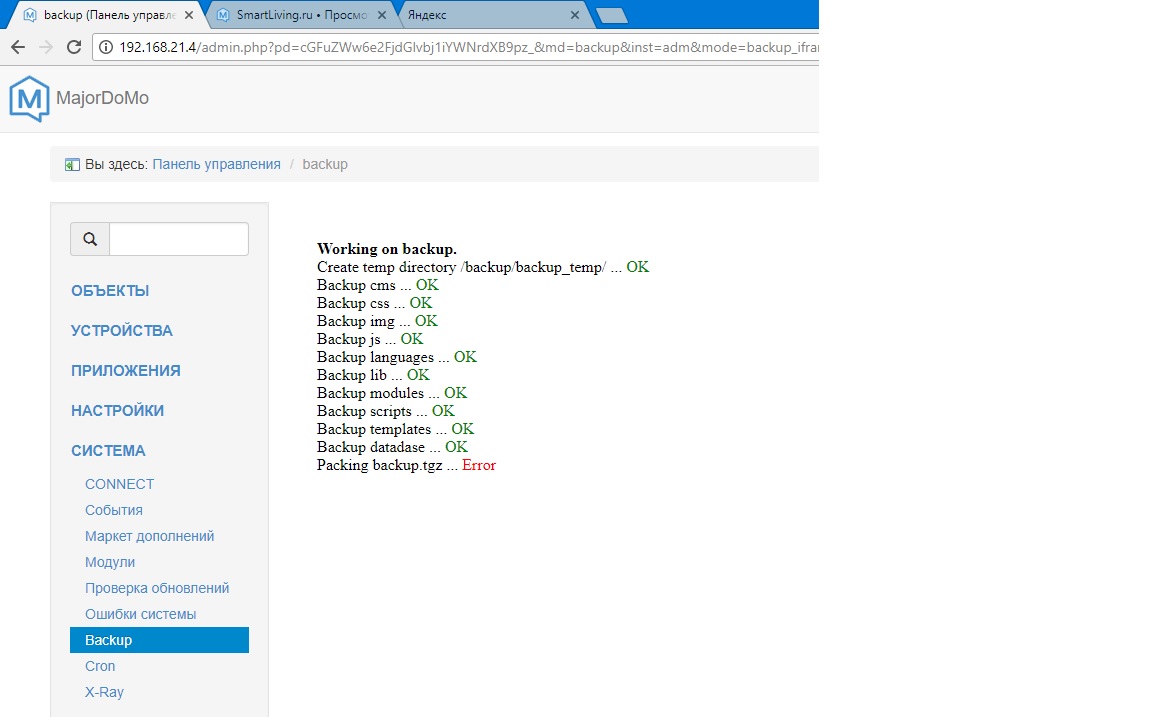
Task: Click the 'Working on backup.' heading
Action: coord(386,249)
